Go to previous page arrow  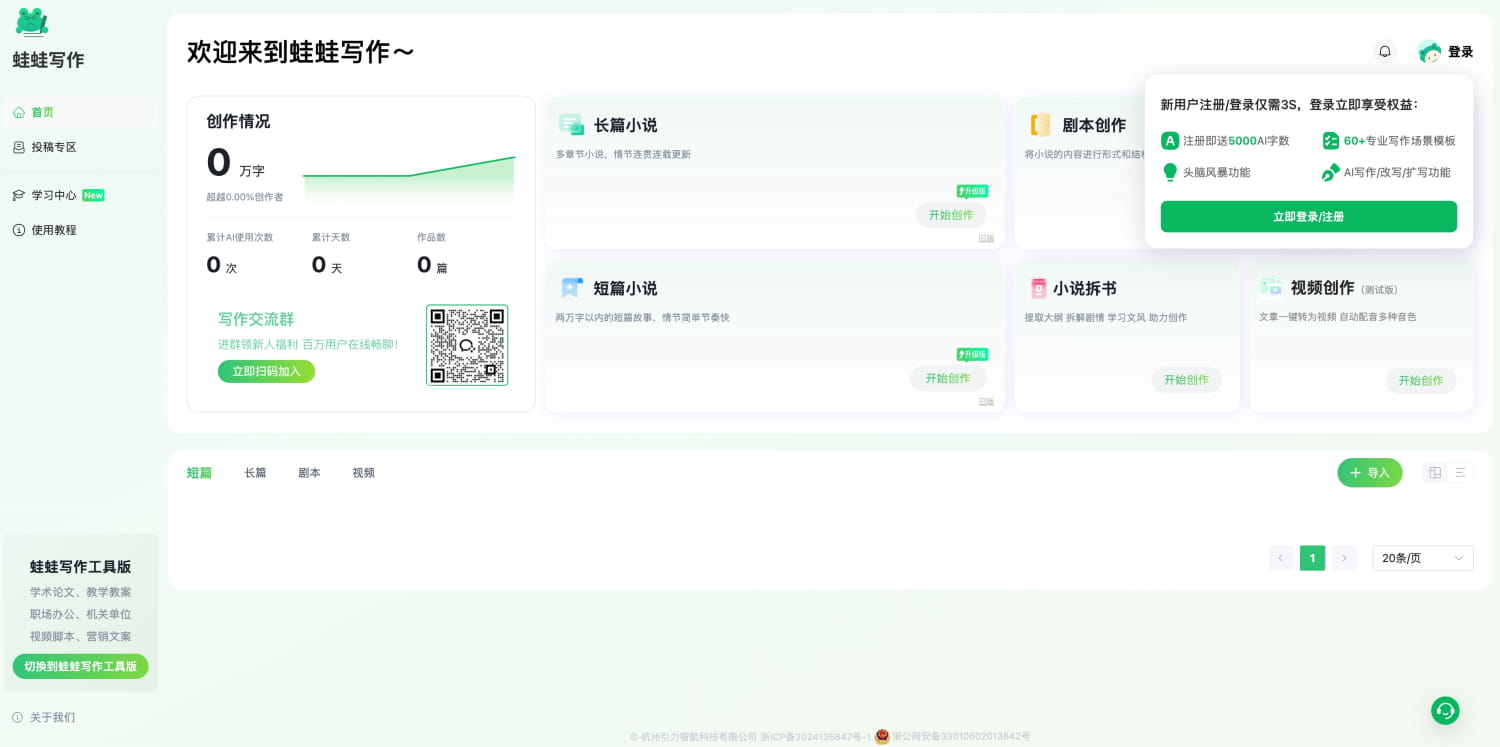[x=1280, y=558]
